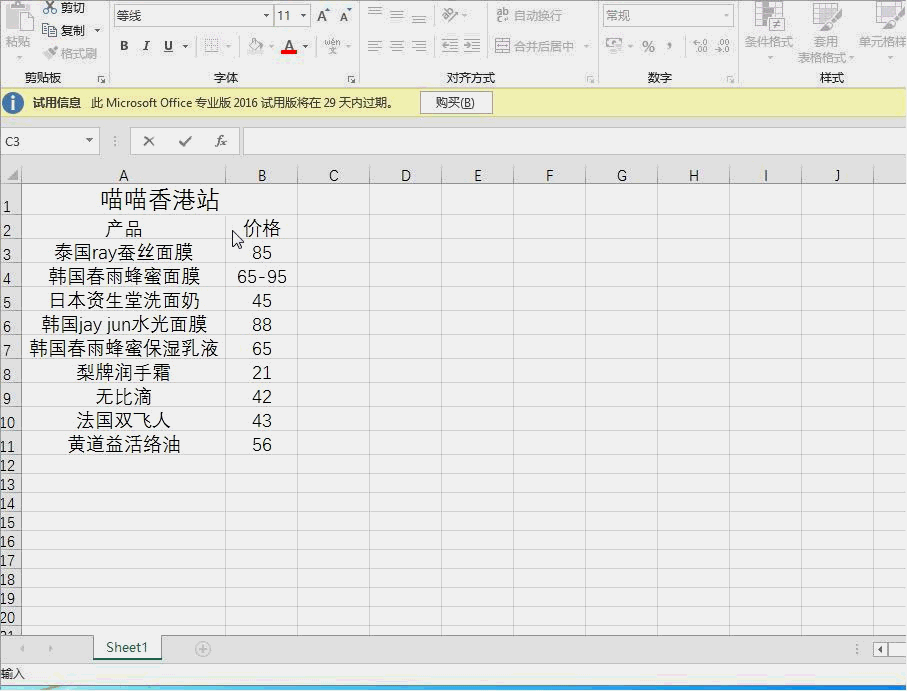Open Conditional Formatting (条件格式)
The width and height of the screenshot is (907, 691).
tap(769, 29)
